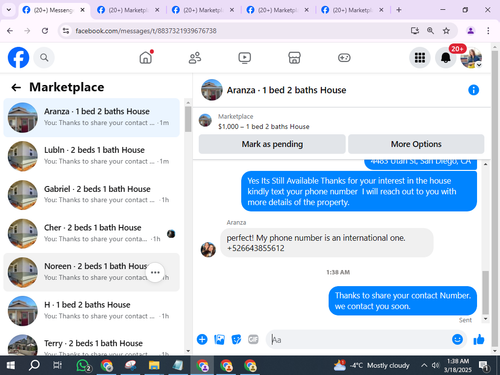Open Windows taskbar search
Viewport: 500px width, 375px height.
34,366
